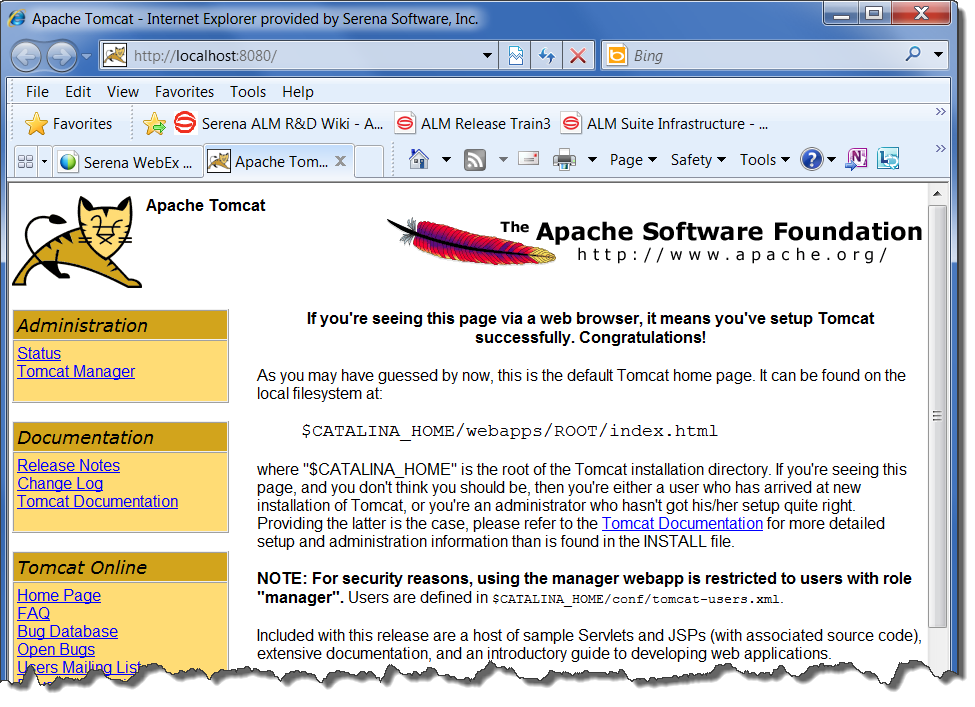Click the Quick Tabs grid icon
Screen dimensions: 975x707
[25, 162]
